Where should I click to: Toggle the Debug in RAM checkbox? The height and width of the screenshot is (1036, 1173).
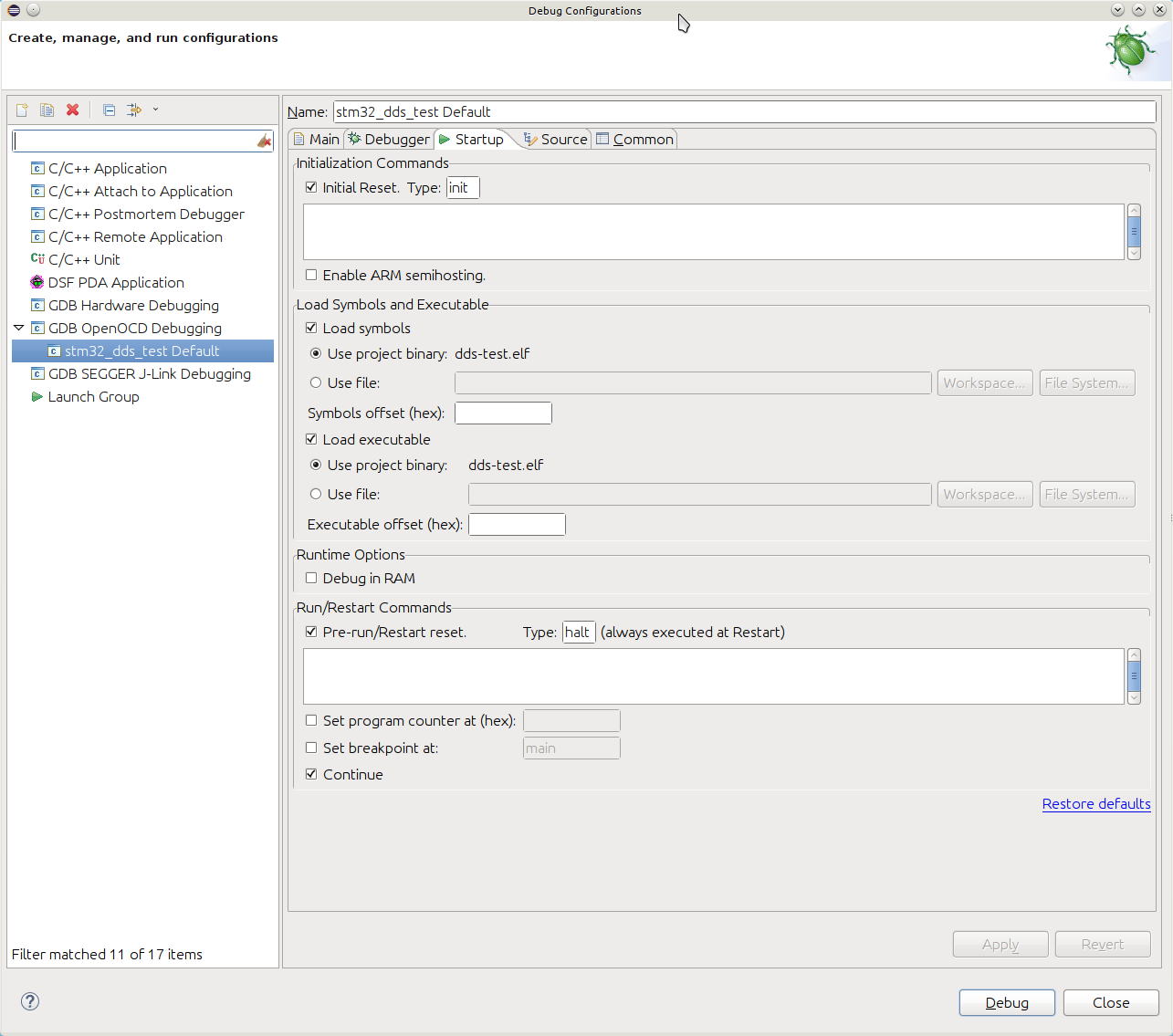point(311,578)
